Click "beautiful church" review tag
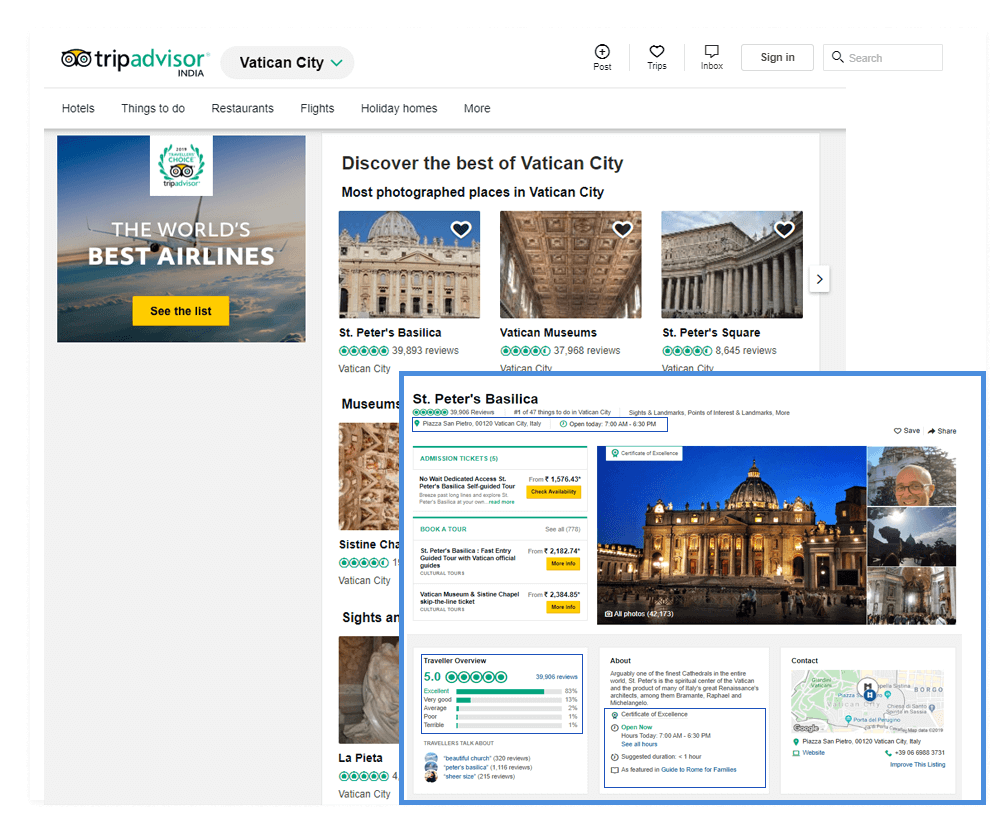Image resolution: width=1007 pixels, height=831 pixels. tap(466, 758)
